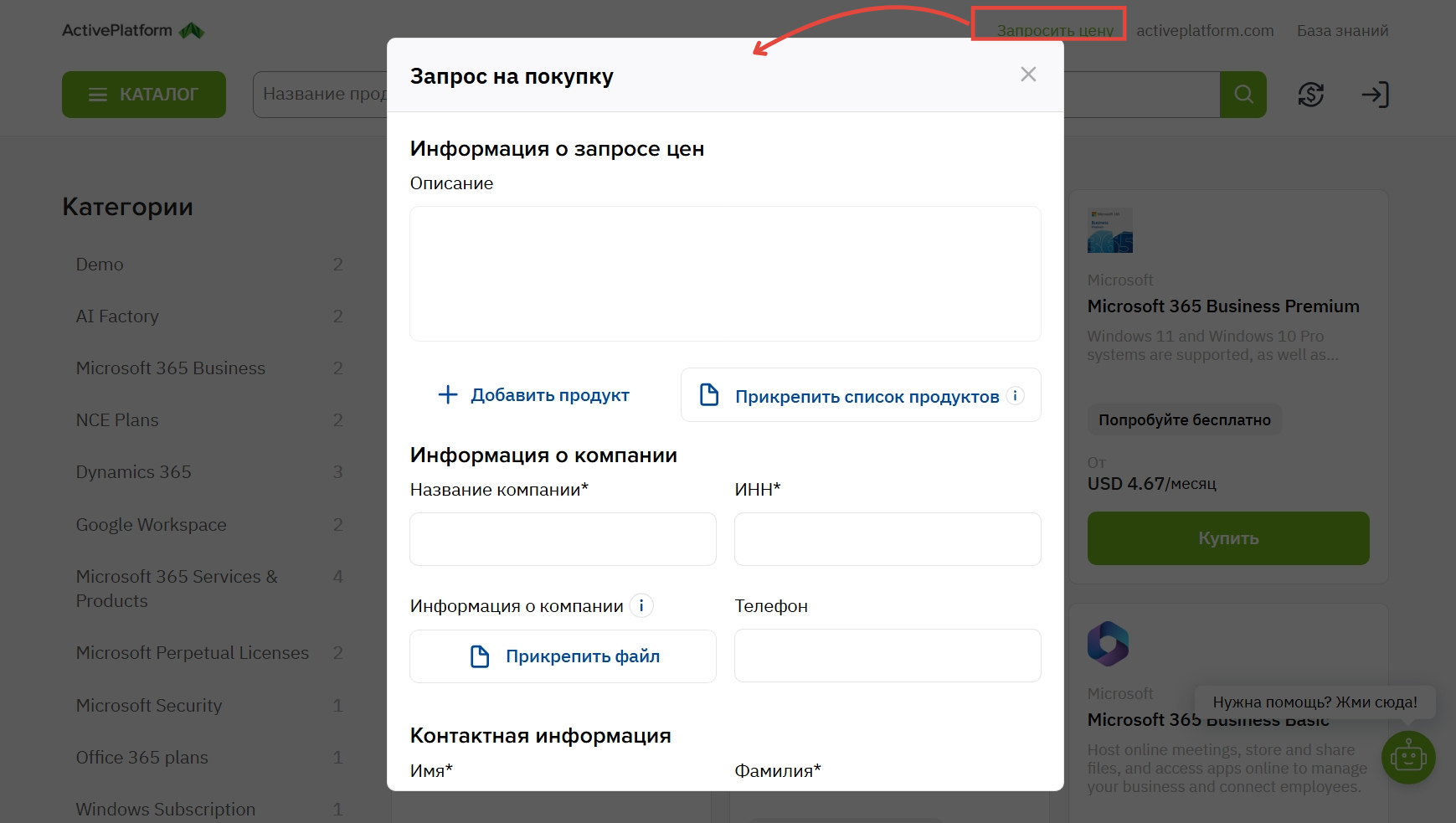The image size is (1456, 823).
Task: Click the Название компании input field
Action: 563,539
